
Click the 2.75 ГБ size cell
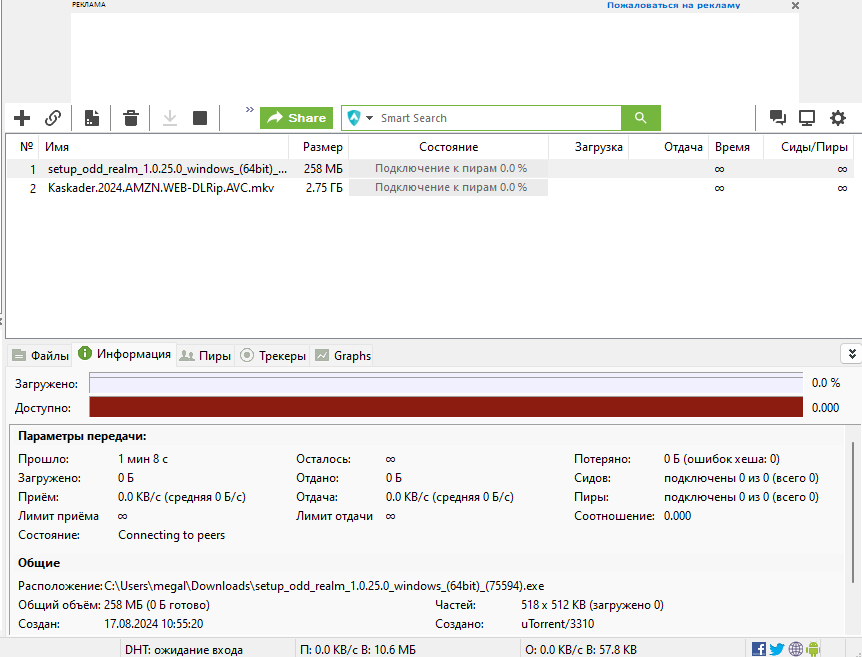point(324,188)
